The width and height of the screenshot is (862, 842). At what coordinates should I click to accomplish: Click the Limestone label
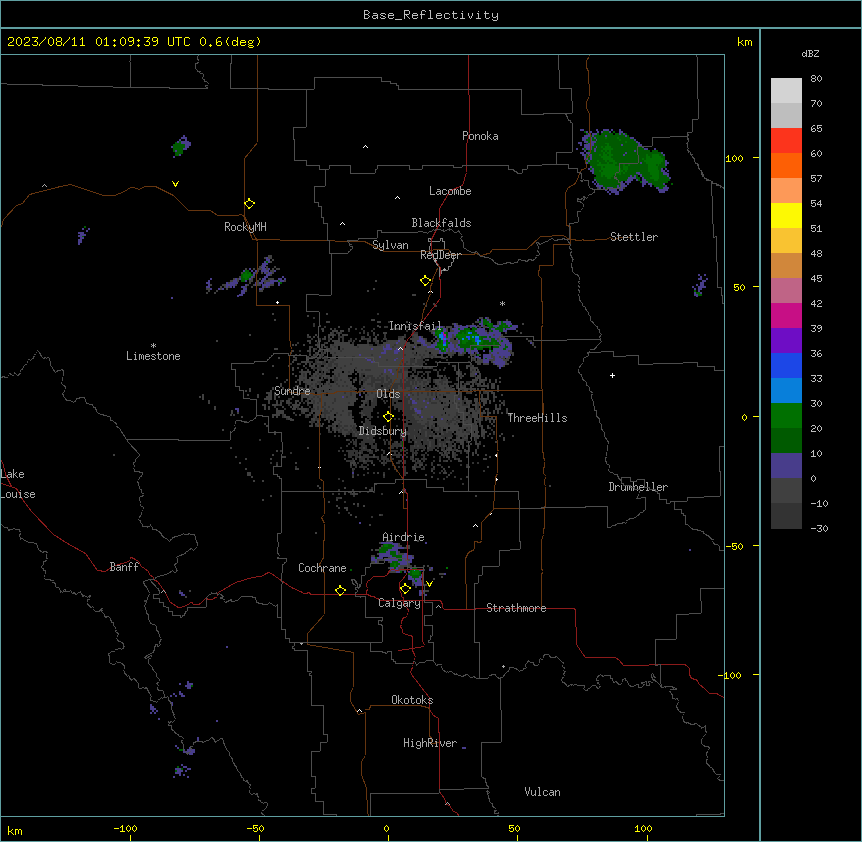coord(153,356)
